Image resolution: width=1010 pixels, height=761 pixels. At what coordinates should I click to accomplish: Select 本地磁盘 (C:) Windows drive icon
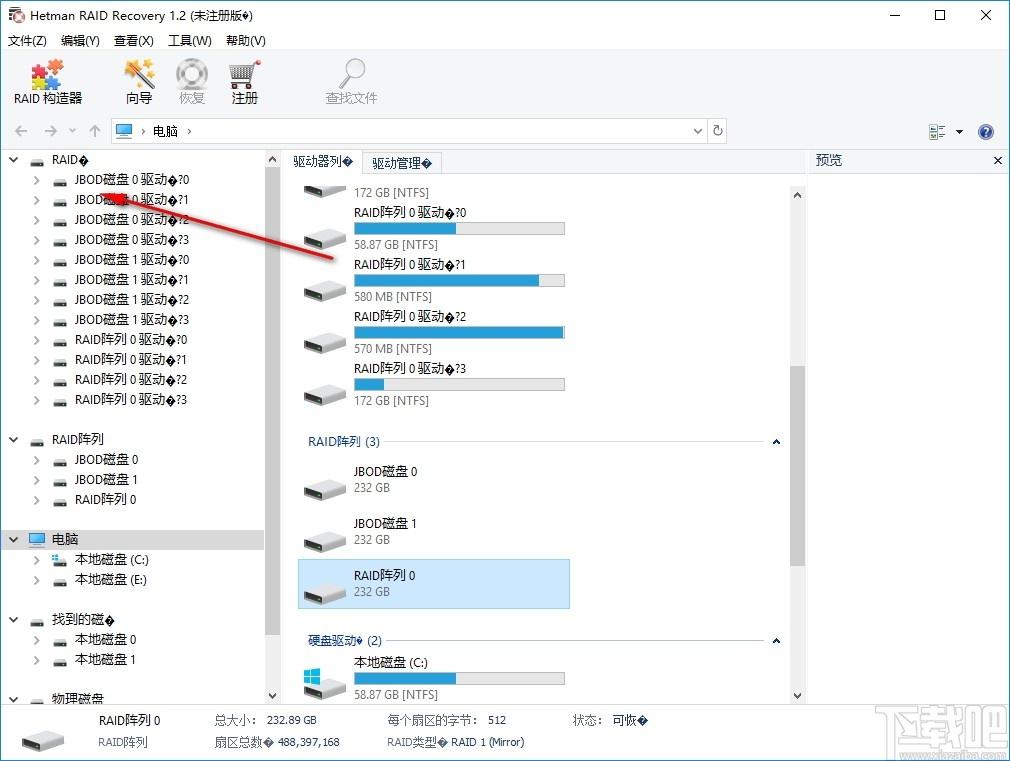pos(324,684)
